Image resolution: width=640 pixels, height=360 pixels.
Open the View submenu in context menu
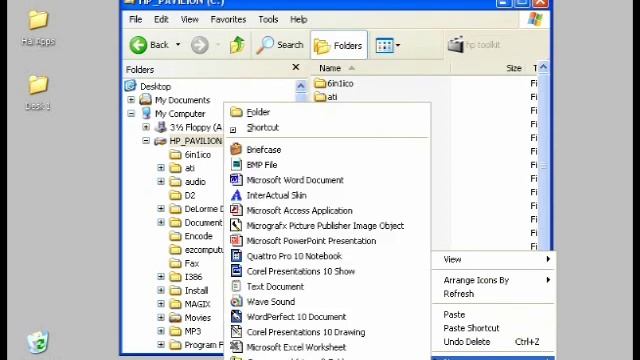pyautogui.click(x=493, y=259)
